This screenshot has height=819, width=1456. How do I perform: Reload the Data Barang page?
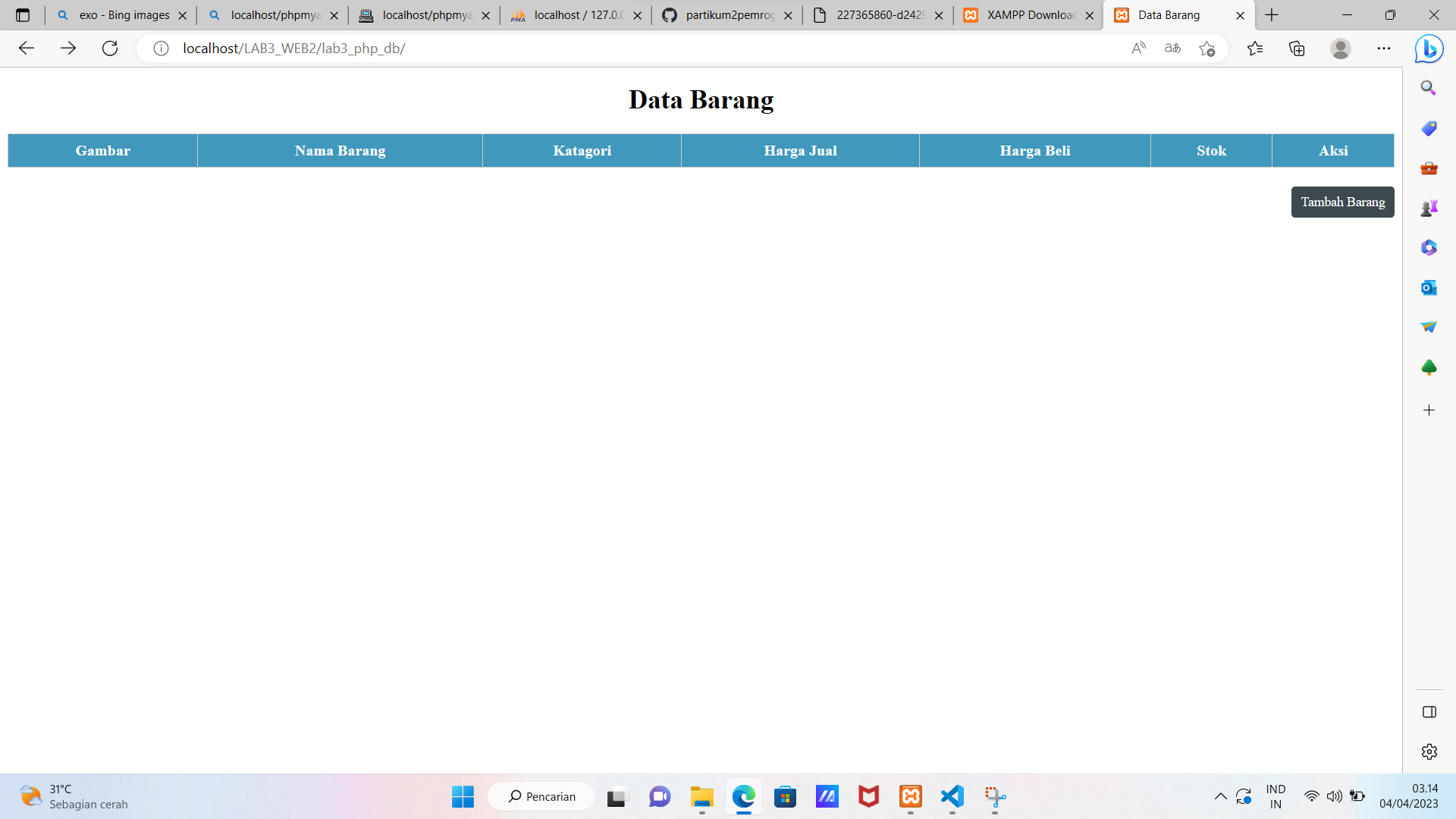click(x=110, y=48)
